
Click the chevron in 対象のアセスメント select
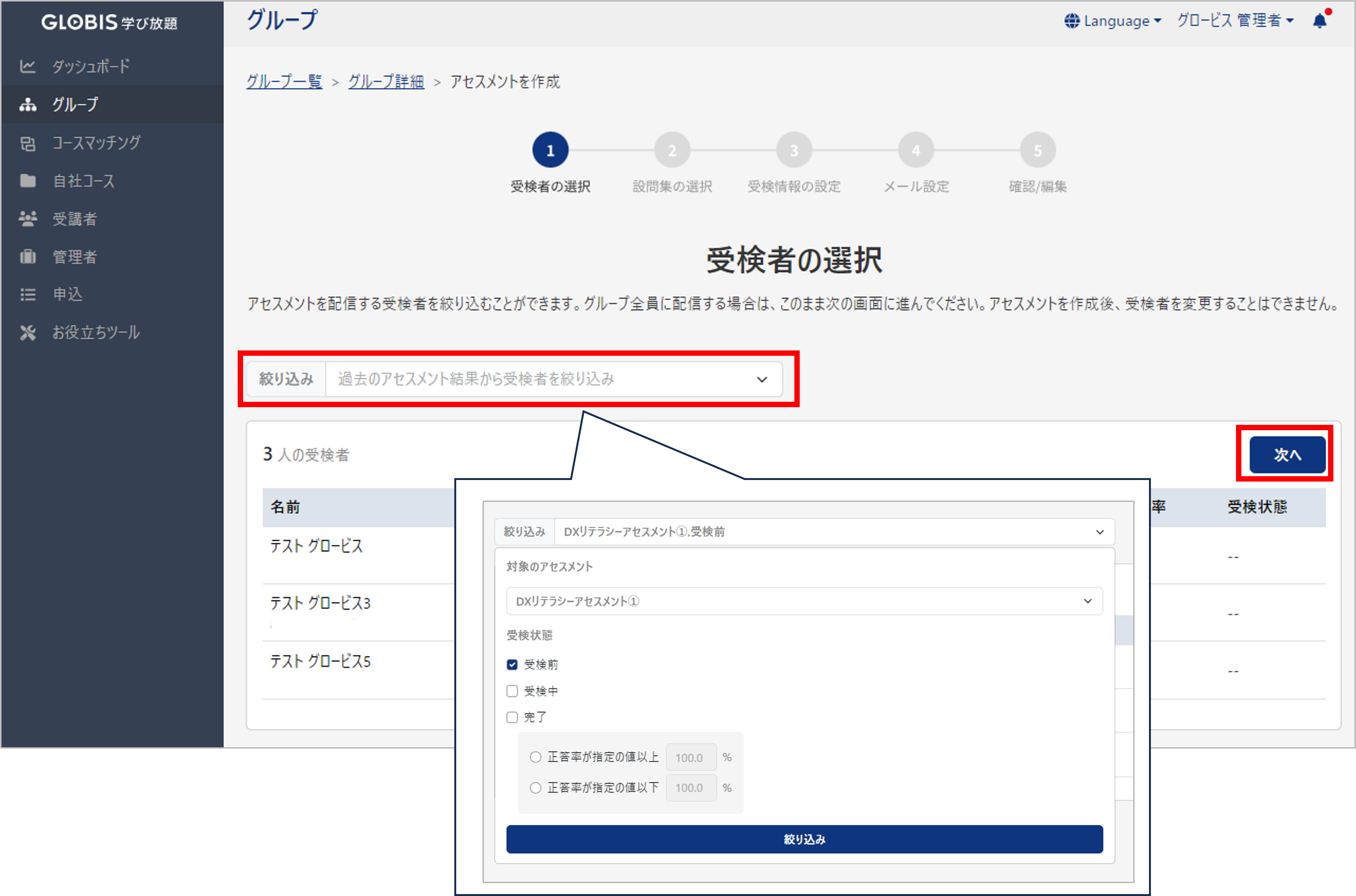[x=1087, y=601]
